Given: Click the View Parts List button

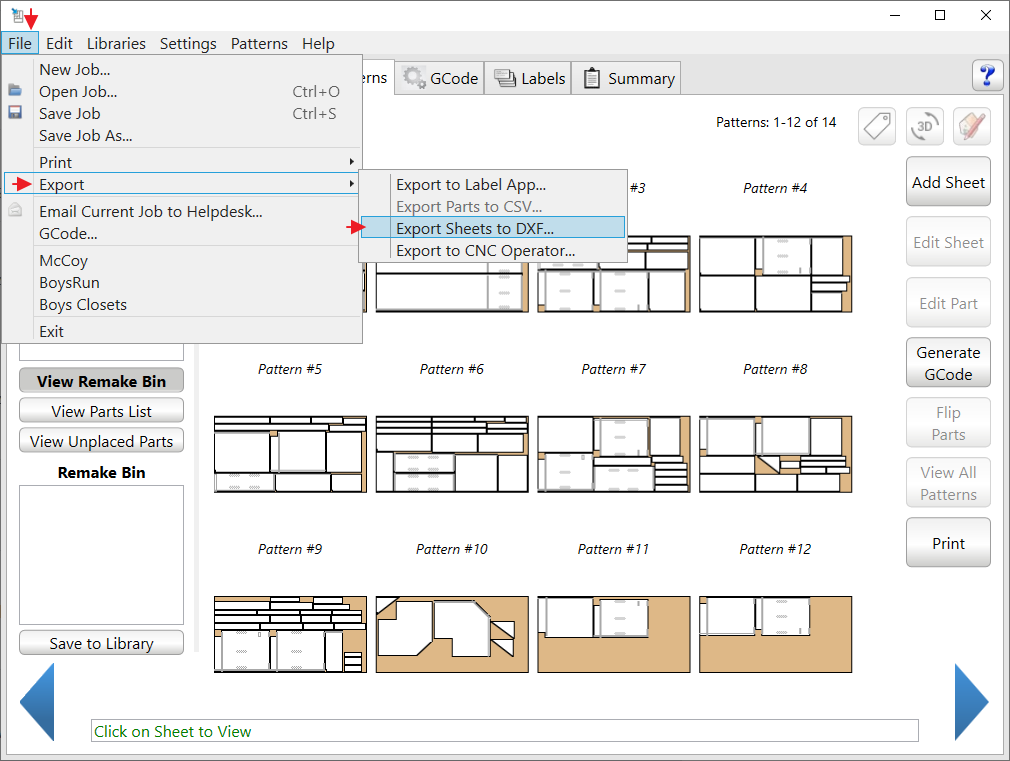Looking at the screenshot, I should [x=101, y=411].
